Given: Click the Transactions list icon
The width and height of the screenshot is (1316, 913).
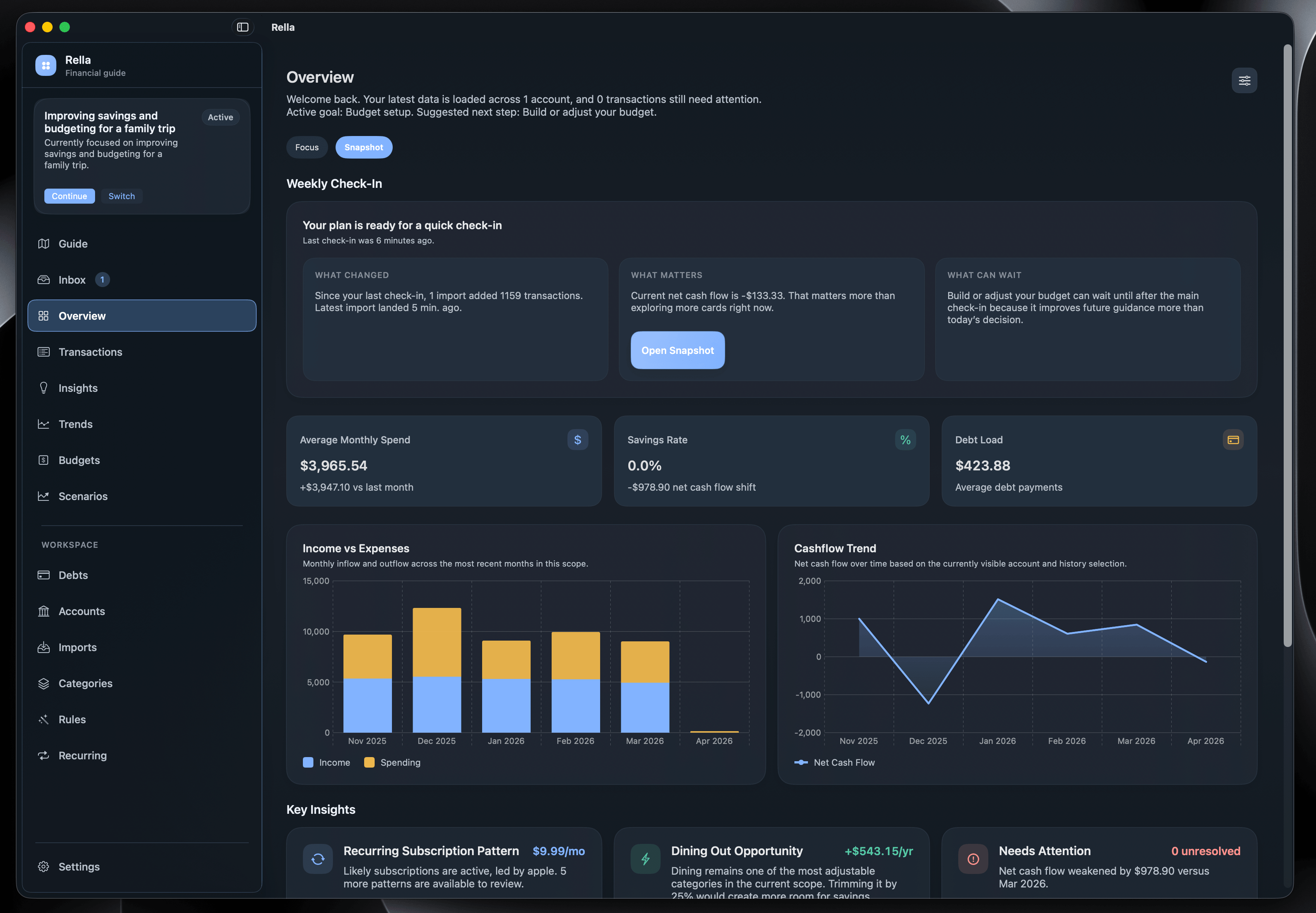Looking at the screenshot, I should click(x=44, y=352).
